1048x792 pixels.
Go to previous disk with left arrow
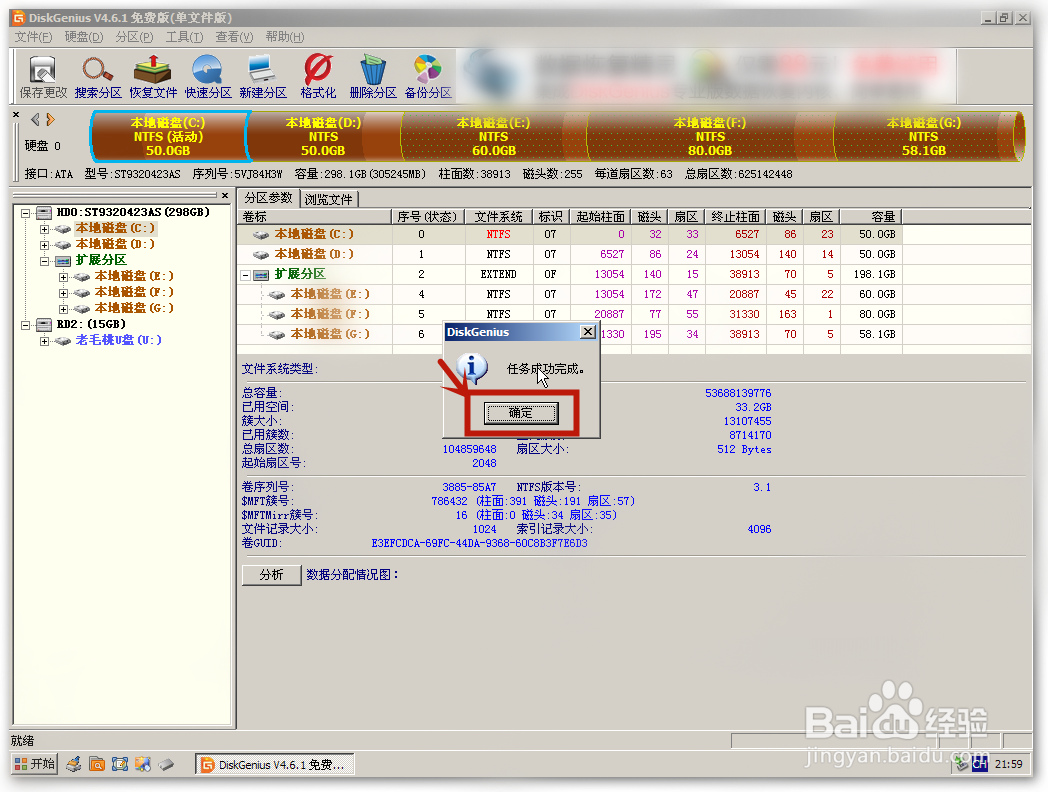(x=35, y=120)
